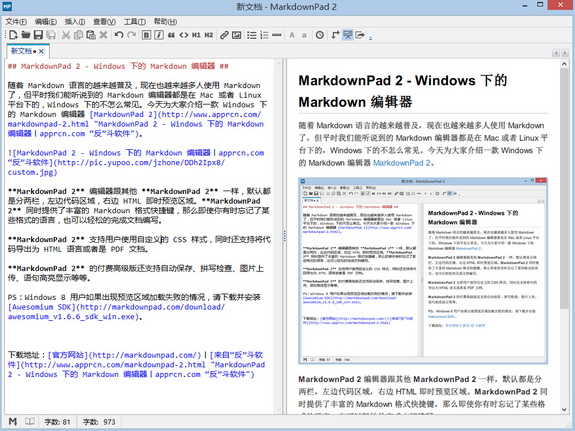Click the 字数: 81 status entry
Image resolution: width=575 pixels, height=431 pixels.
[x=57, y=422]
